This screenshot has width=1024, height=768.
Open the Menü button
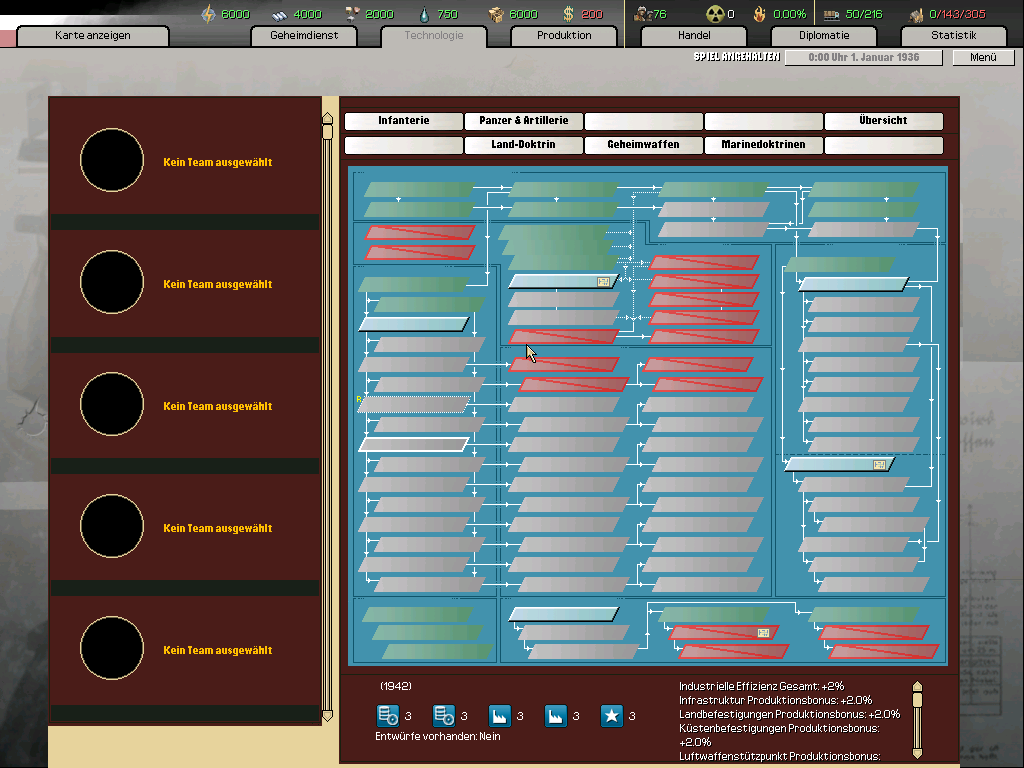[x=982, y=57]
